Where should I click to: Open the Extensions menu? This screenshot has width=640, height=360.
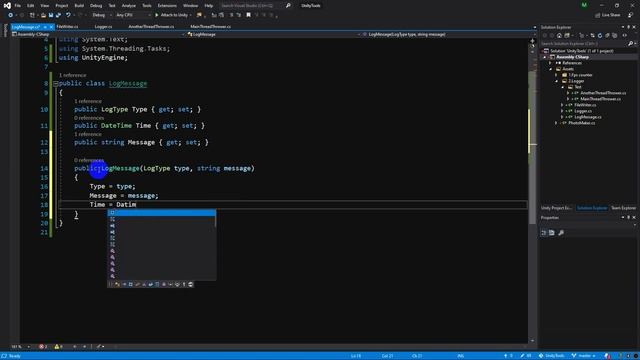tap(167, 6)
